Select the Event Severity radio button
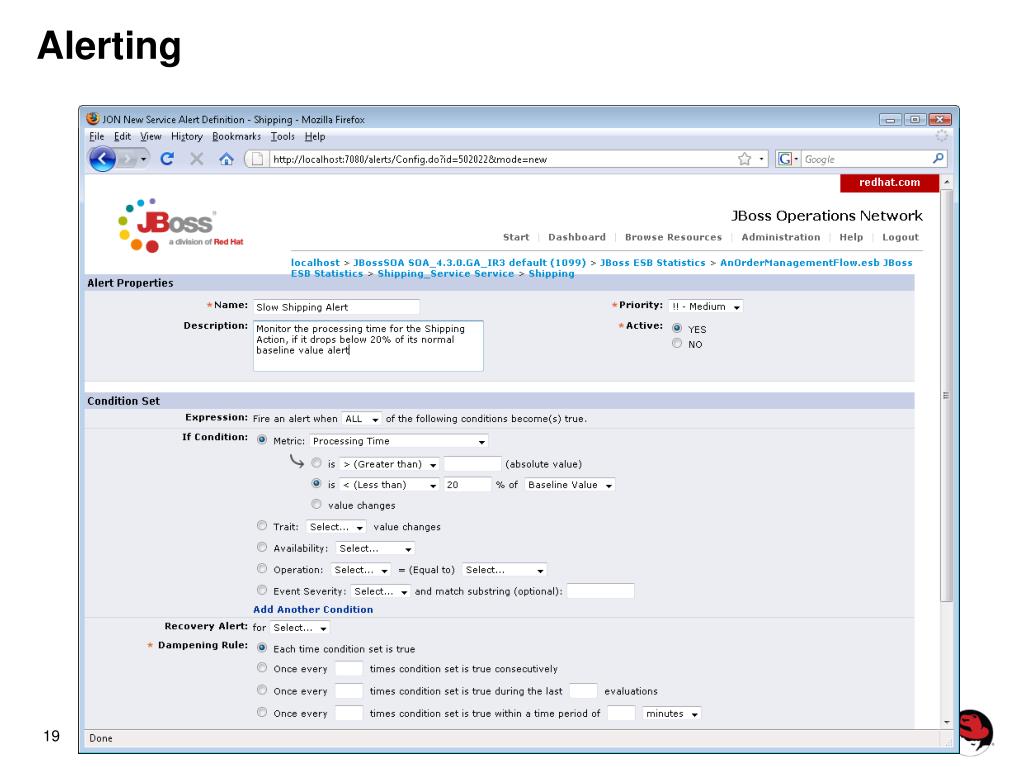The image size is (1023, 767). click(x=262, y=590)
